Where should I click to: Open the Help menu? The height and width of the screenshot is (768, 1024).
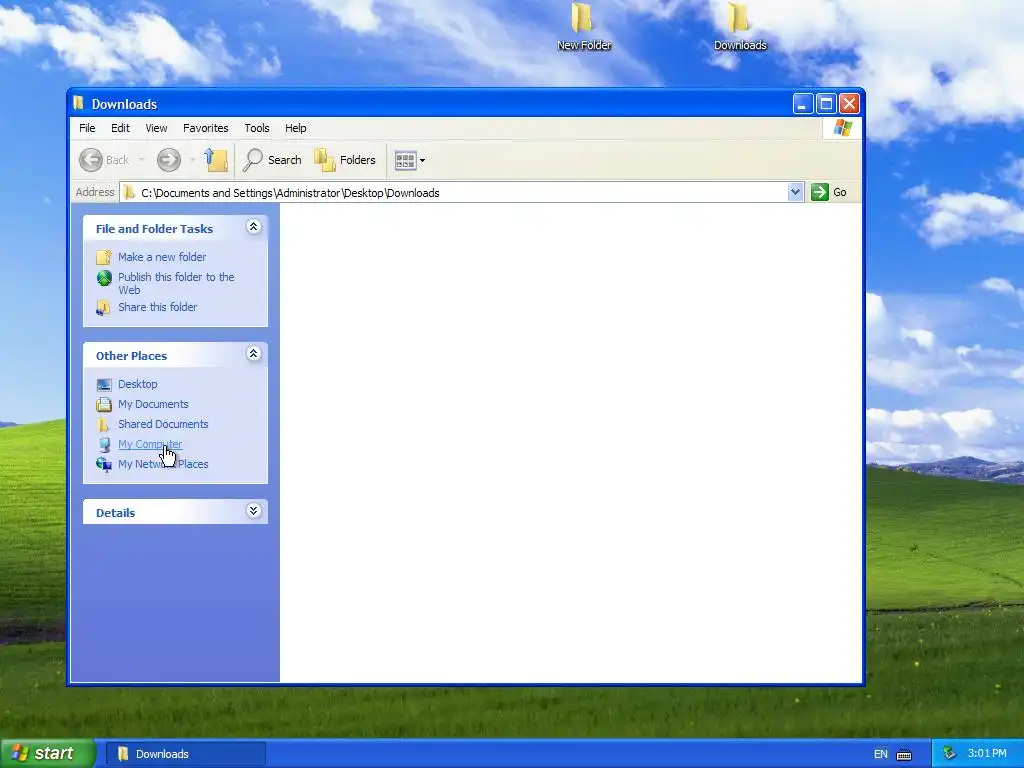click(x=295, y=128)
